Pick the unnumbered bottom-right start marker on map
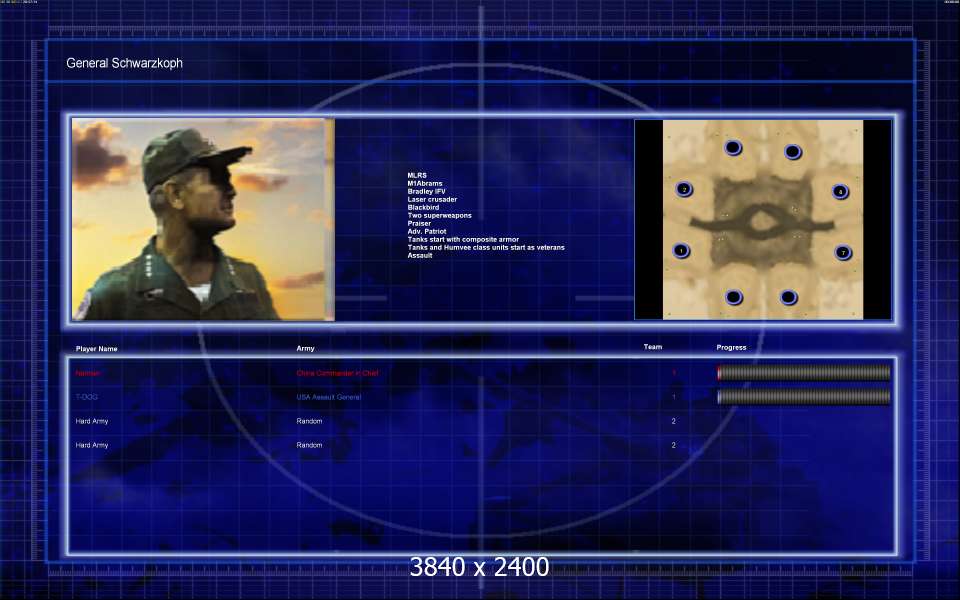960x600 pixels. (789, 298)
